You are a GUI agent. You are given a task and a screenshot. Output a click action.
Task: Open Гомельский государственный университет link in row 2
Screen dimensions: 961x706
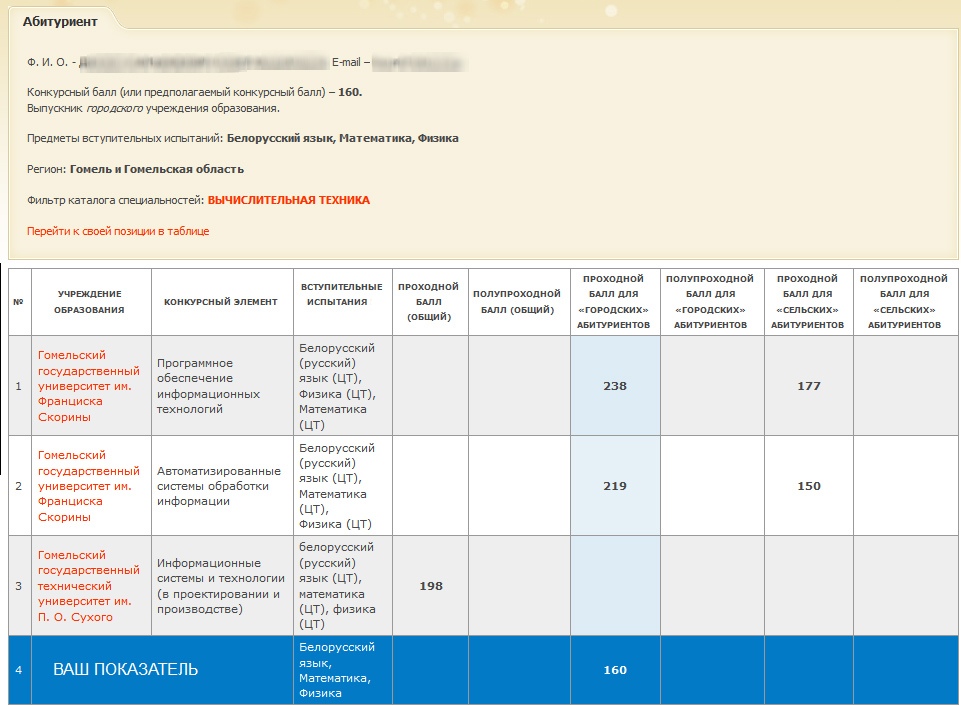click(89, 485)
